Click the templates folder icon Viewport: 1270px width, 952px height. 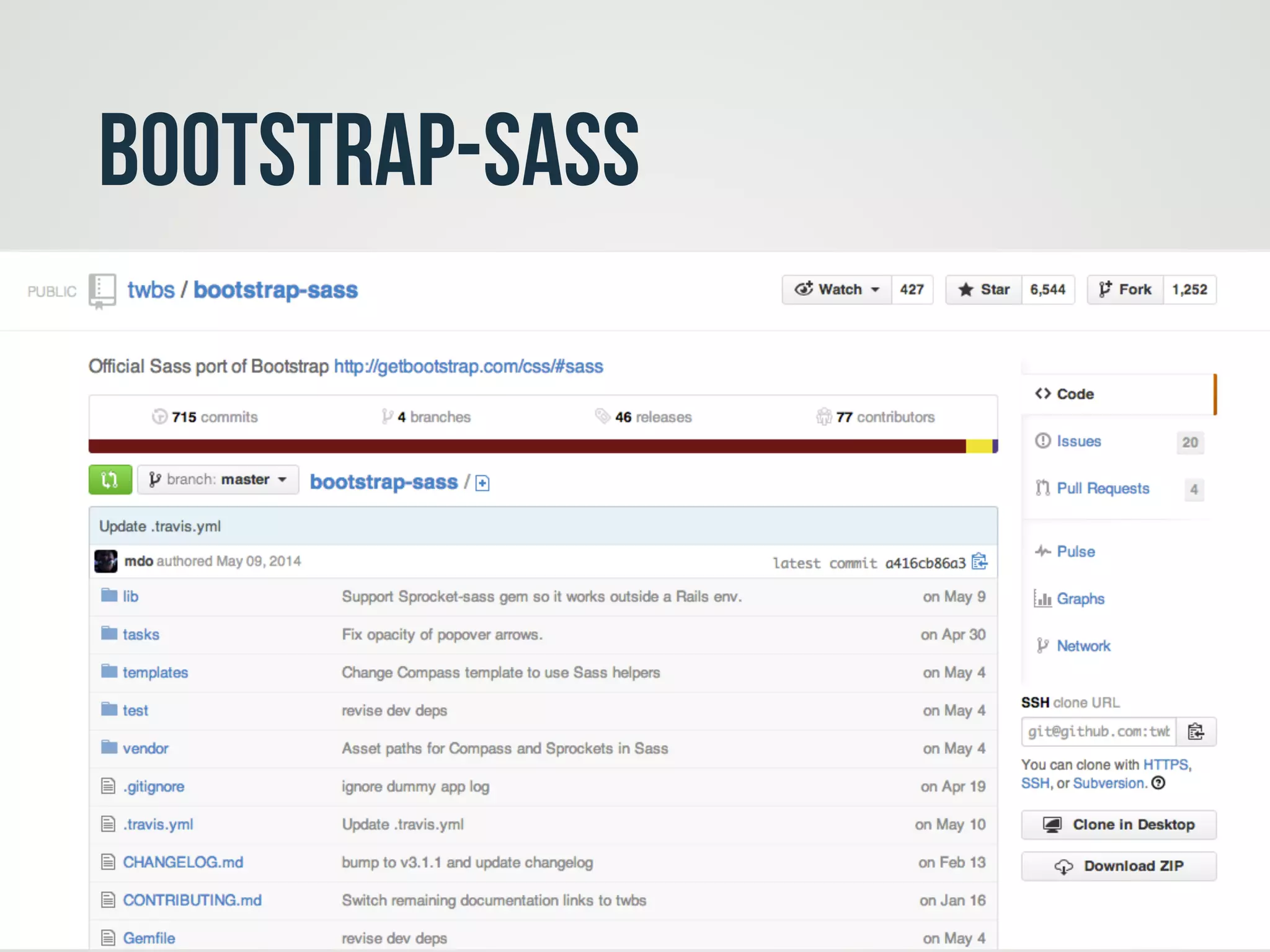tap(109, 671)
